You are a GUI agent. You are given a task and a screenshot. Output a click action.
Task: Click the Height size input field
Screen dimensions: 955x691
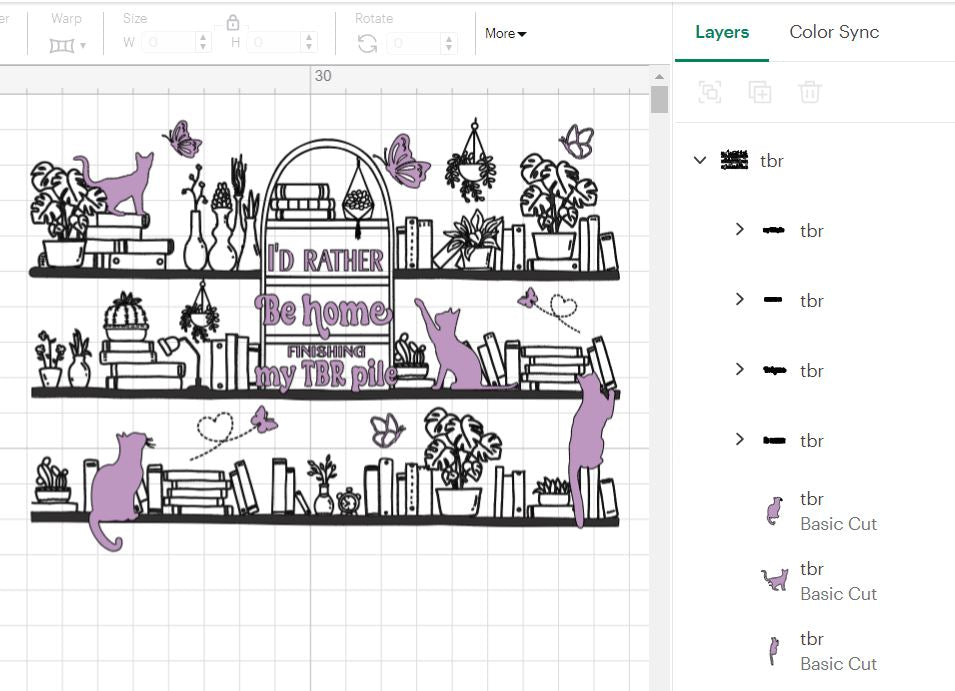(x=275, y=42)
